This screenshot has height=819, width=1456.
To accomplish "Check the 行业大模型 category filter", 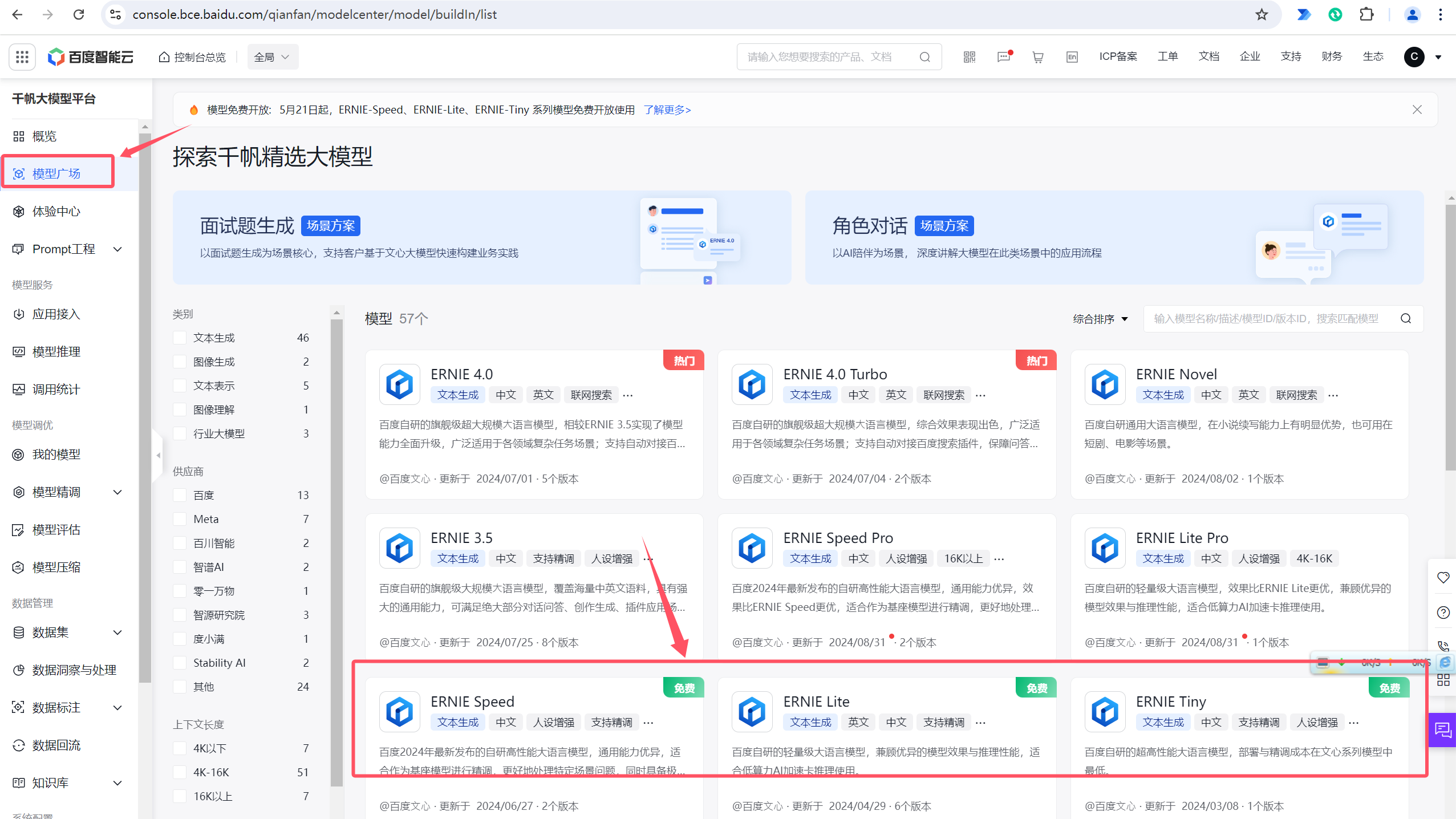I will pos(180,433).
